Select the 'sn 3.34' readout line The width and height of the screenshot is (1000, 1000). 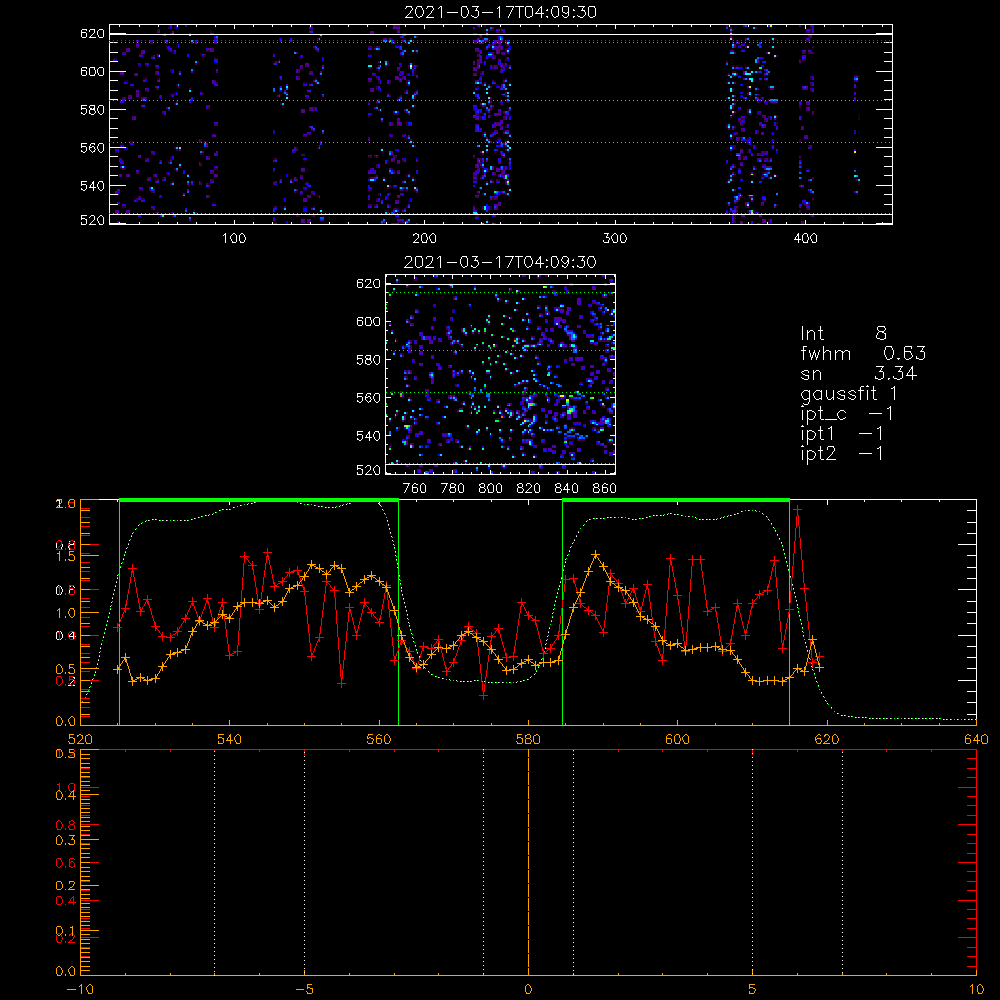858,374
